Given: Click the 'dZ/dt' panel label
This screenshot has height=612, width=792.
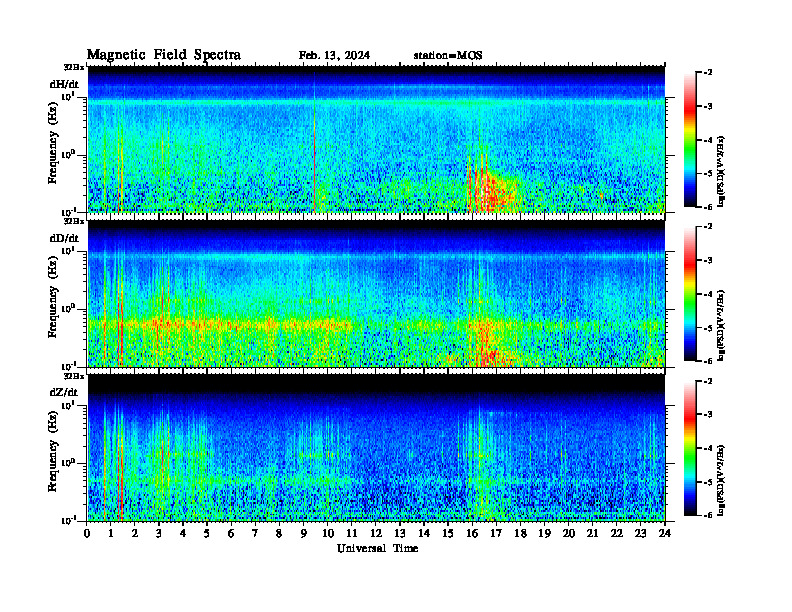Looking at the screenshot, I should click(64, 392).
